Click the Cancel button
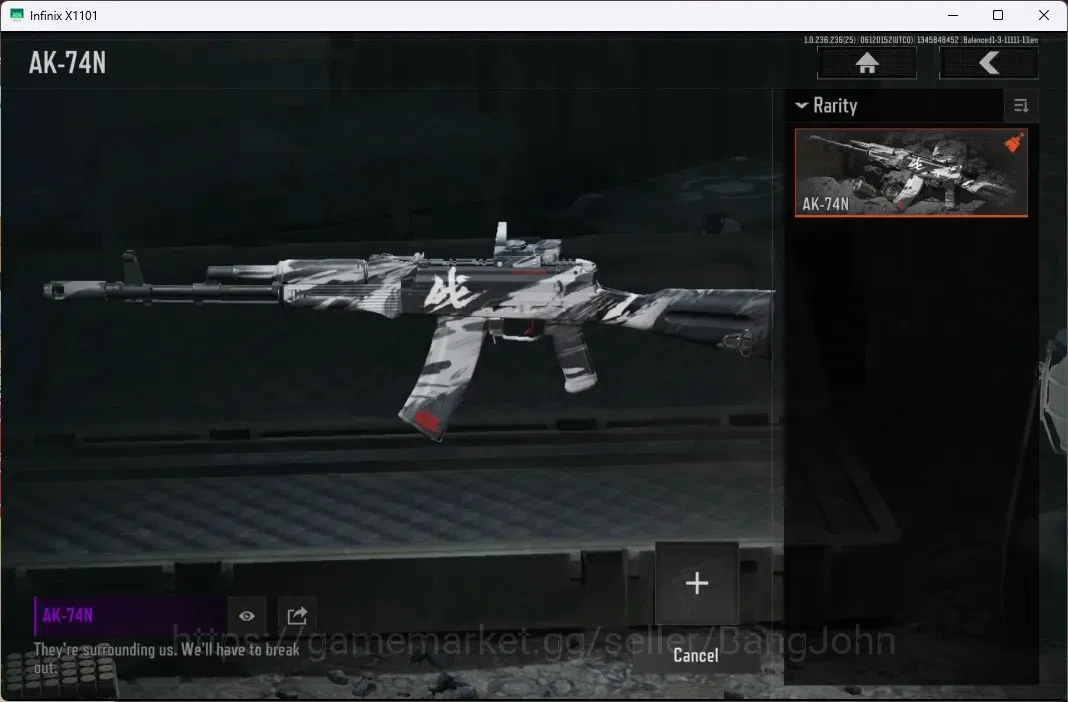Viewport: 1068px width, 702px height. click(x=695, y=655)
